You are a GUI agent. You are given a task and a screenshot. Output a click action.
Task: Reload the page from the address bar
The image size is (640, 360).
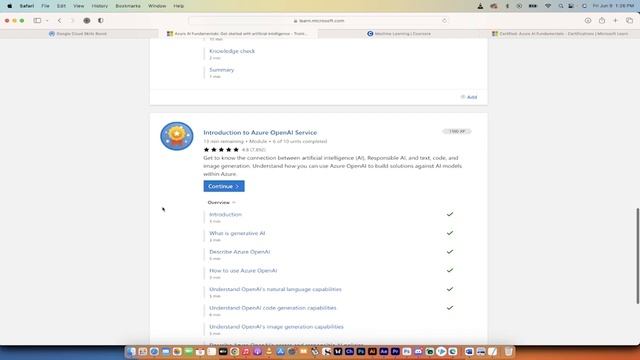(444, 20)
